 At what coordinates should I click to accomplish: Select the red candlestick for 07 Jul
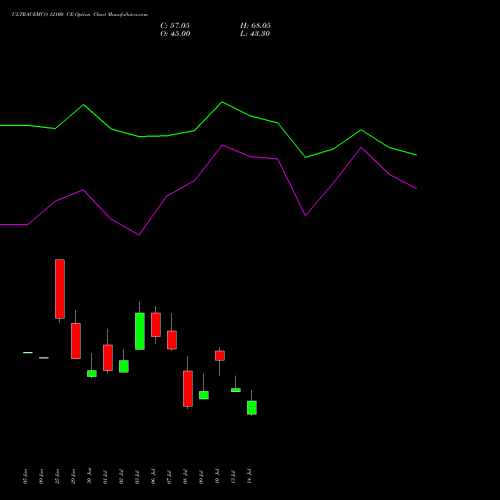coord(172,340)
